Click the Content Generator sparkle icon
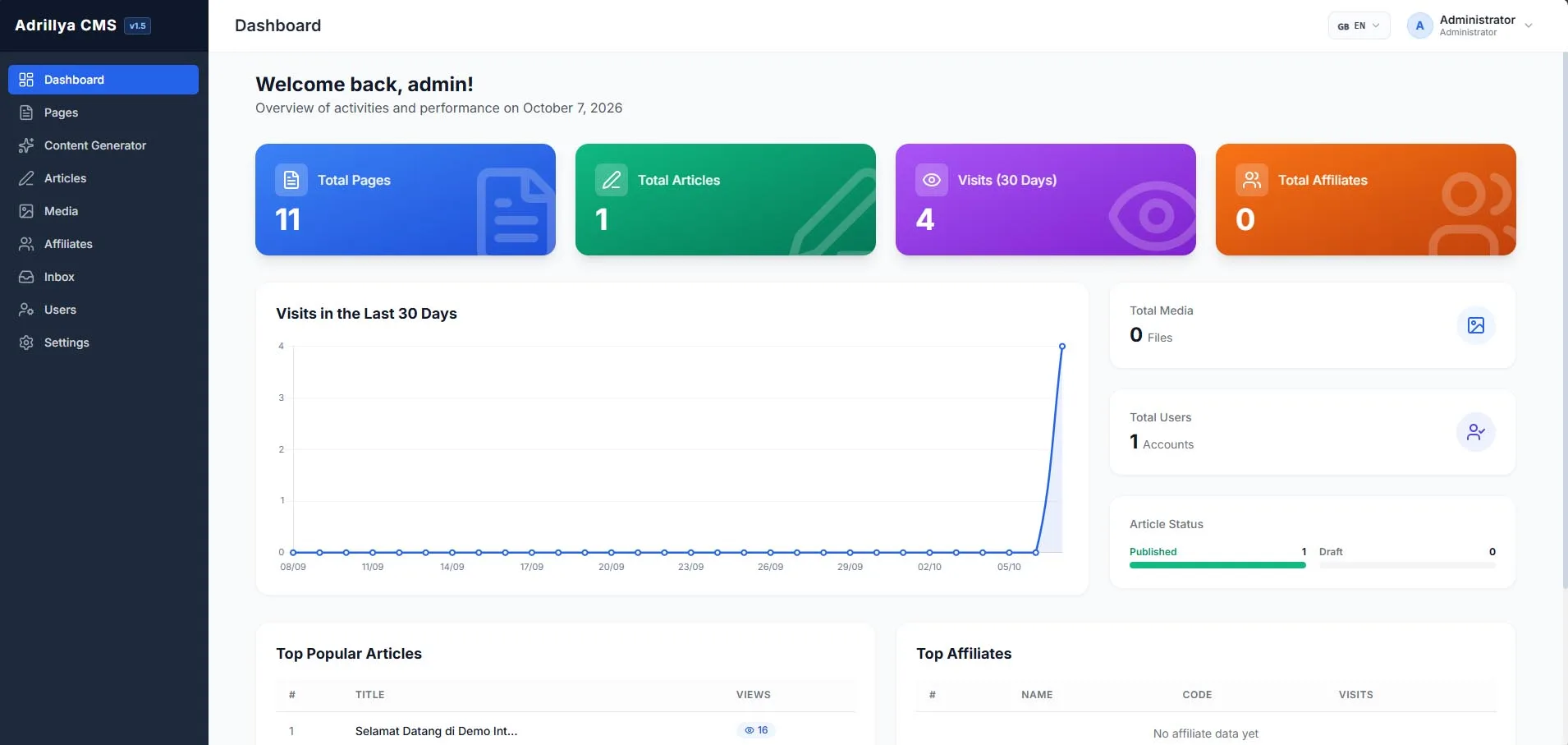This screenshot has height=745, width=1568. coord(26,145)
